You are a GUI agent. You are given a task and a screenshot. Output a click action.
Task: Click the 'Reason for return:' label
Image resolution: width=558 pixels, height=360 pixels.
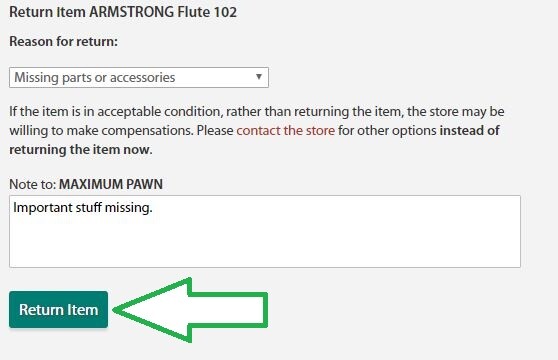pos(63,42)
